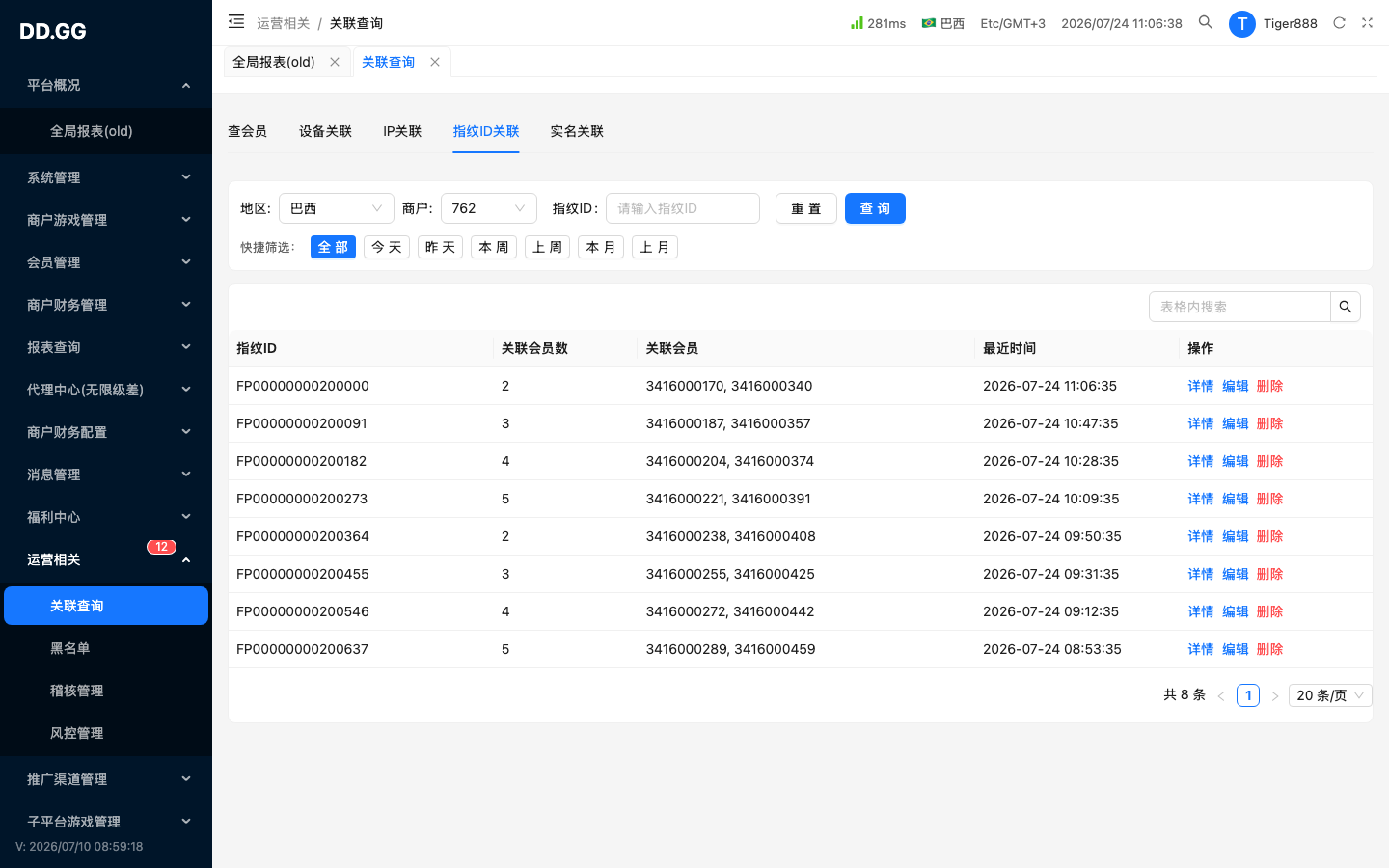Expand the 报表查询 menu
This screenshot has width=1389, height=868.
[106, 347]
